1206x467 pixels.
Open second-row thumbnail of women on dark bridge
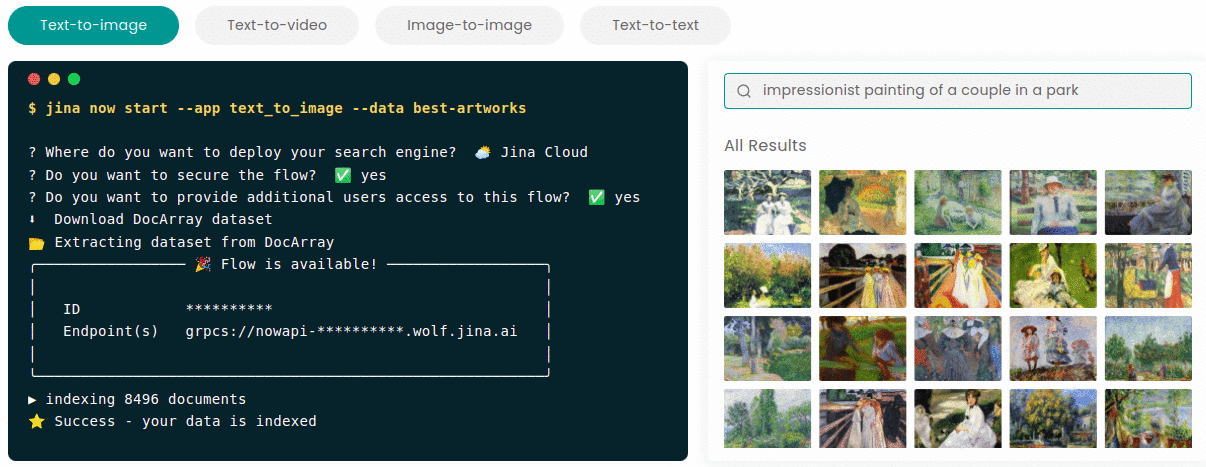click(x=862, y=275)
